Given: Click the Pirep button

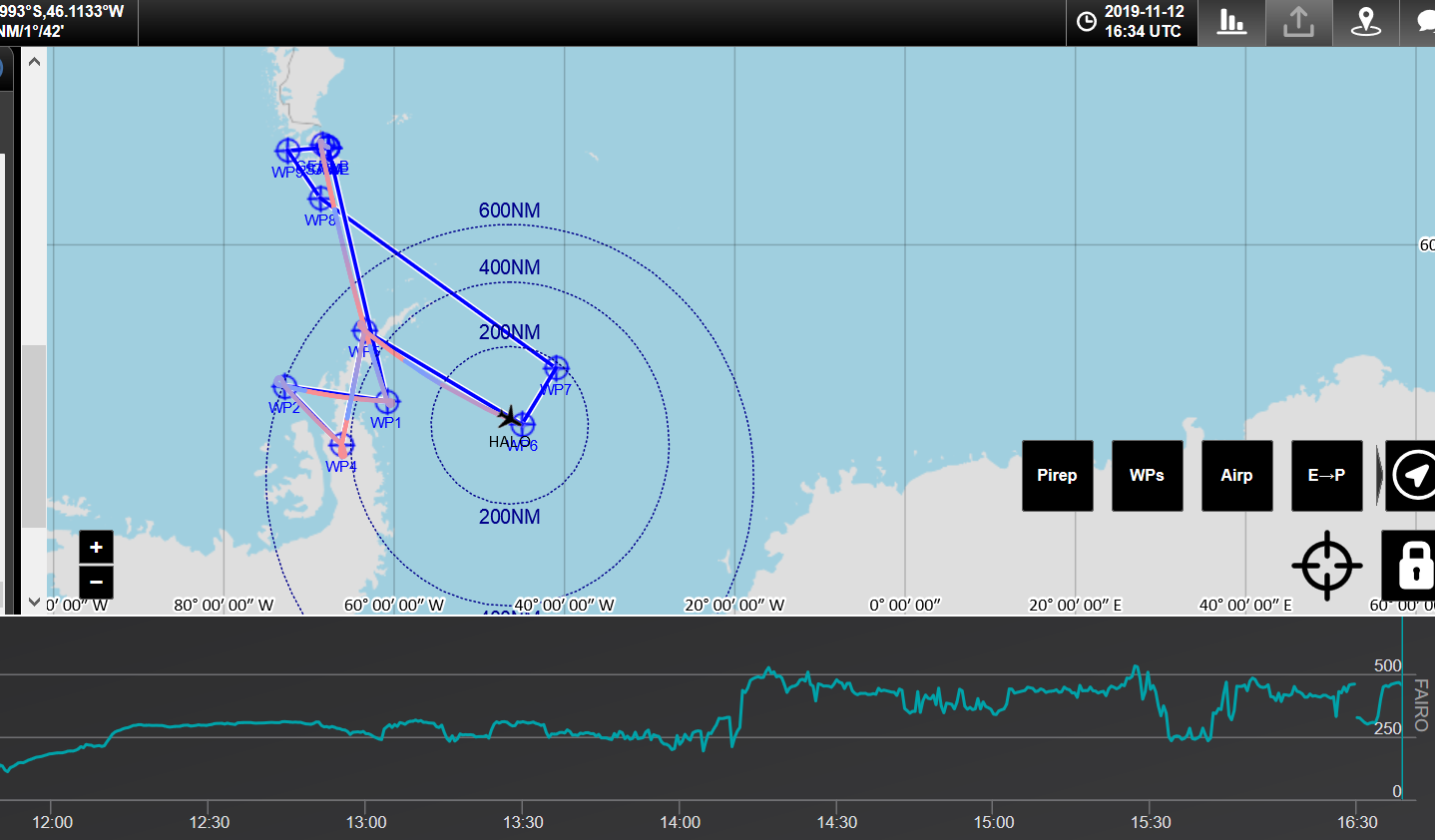Looking at the screenshot, I should click(x=1057, y=476).
